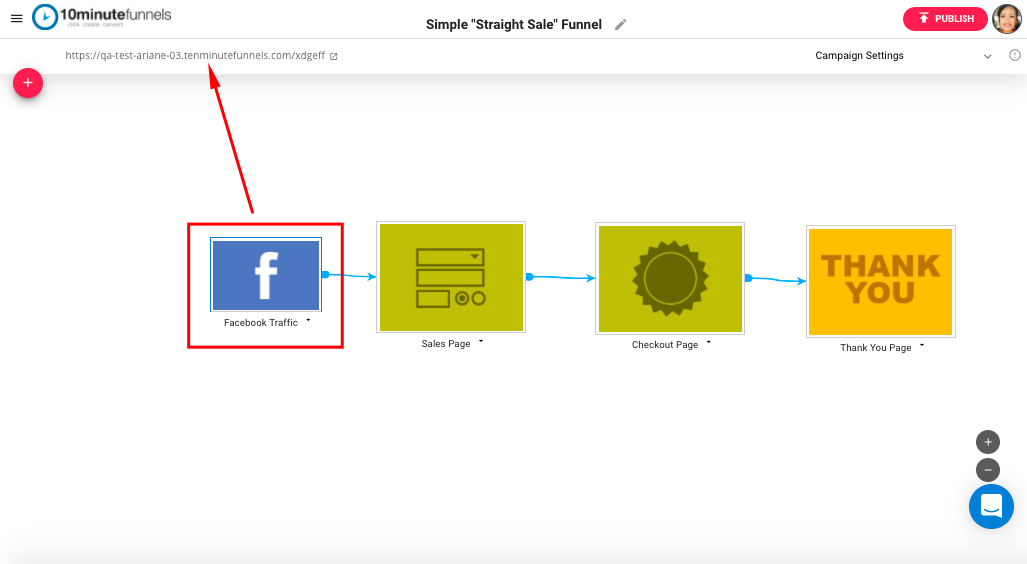Click Sales Page output connector dot
This screenshot has width=1027, height=564.
pos(529,277)
